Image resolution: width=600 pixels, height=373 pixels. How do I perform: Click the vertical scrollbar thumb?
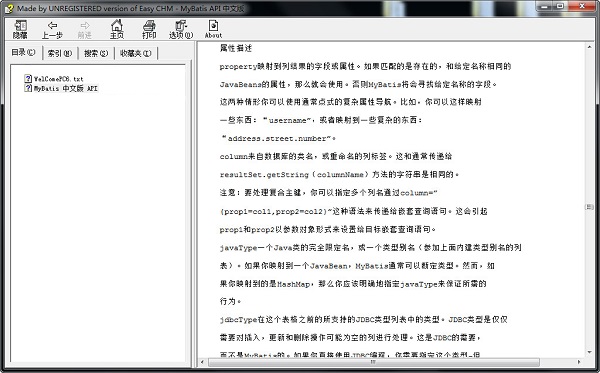(x=589, y=207)
